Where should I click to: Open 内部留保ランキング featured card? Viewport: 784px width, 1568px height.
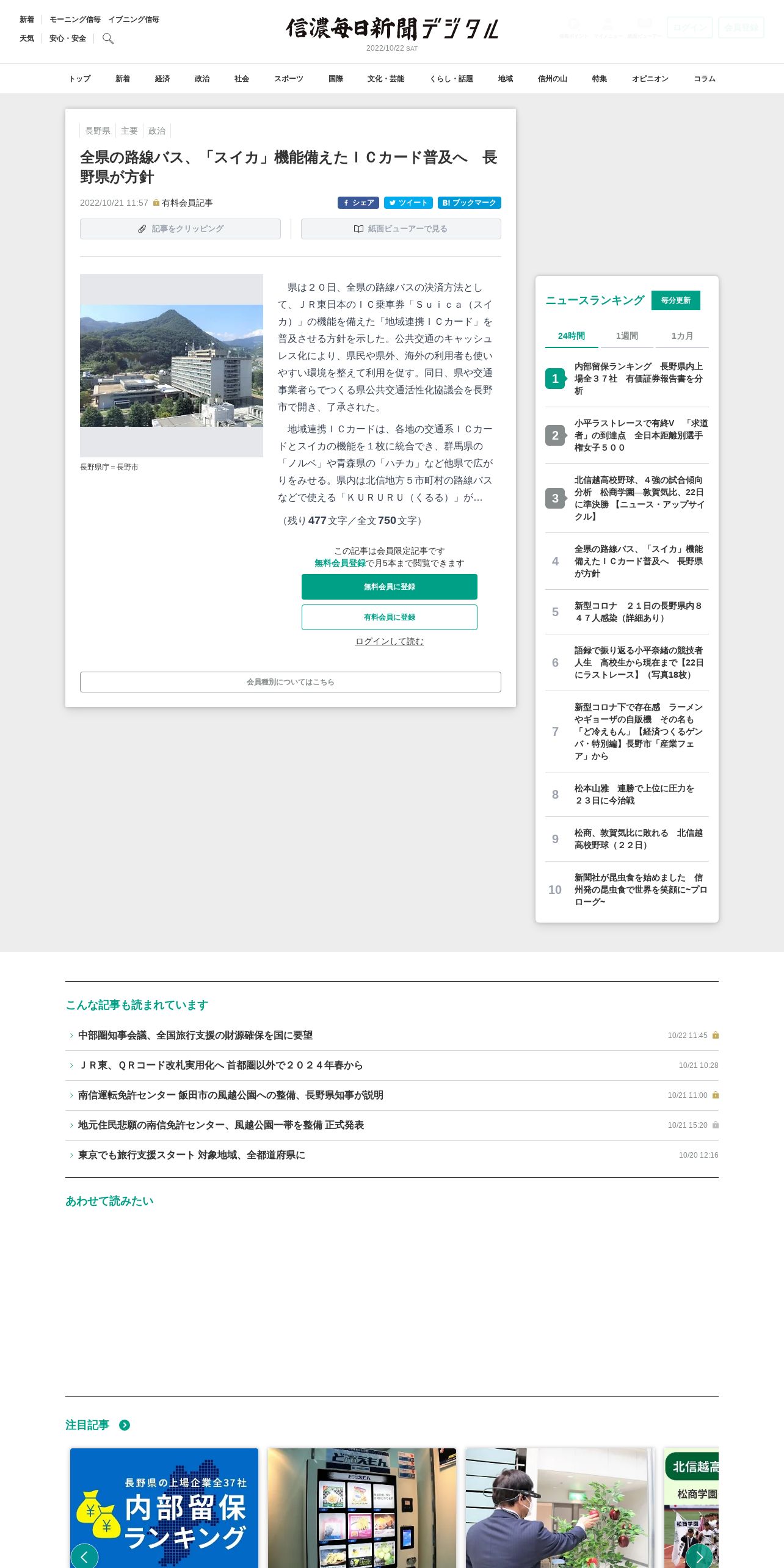coord(164,1508)
